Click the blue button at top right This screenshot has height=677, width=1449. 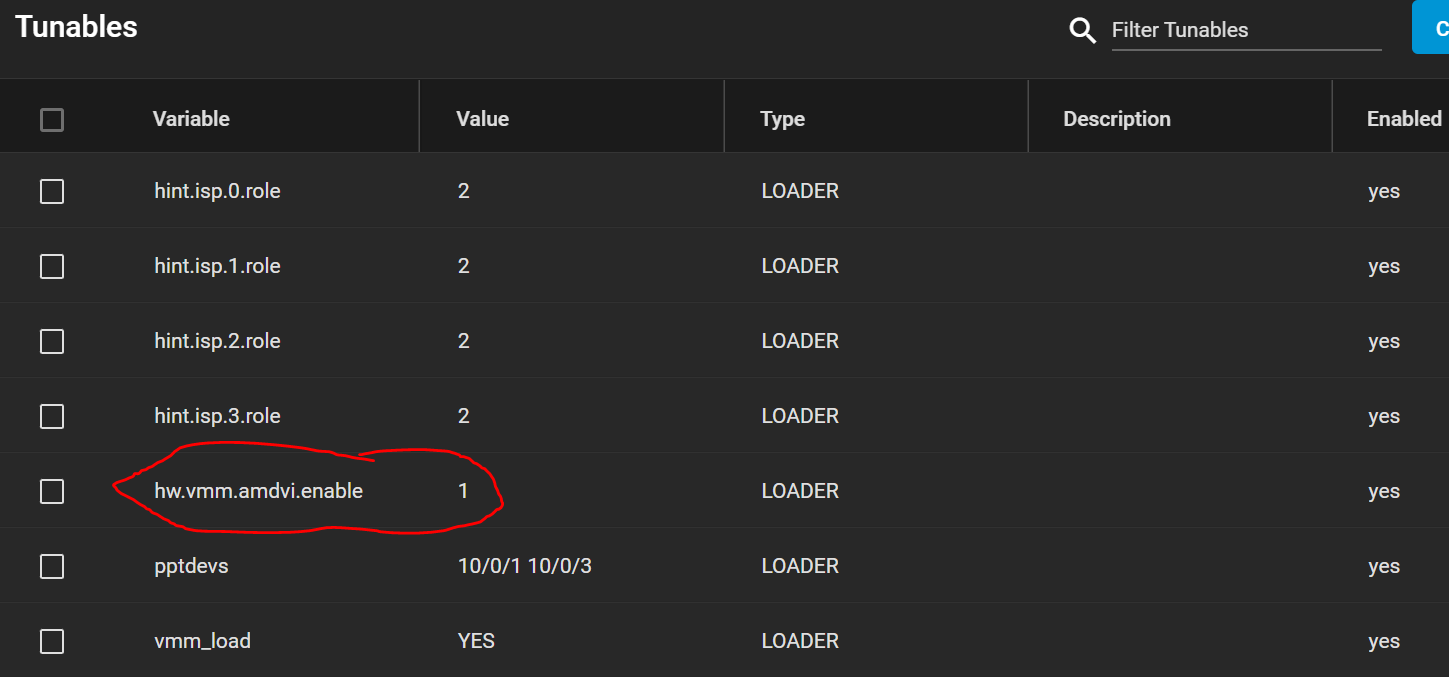click(x=1431, y=27)
